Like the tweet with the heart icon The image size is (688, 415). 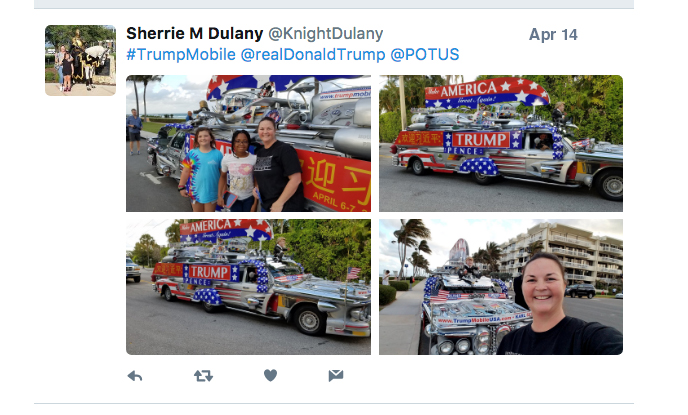point(270,375)
